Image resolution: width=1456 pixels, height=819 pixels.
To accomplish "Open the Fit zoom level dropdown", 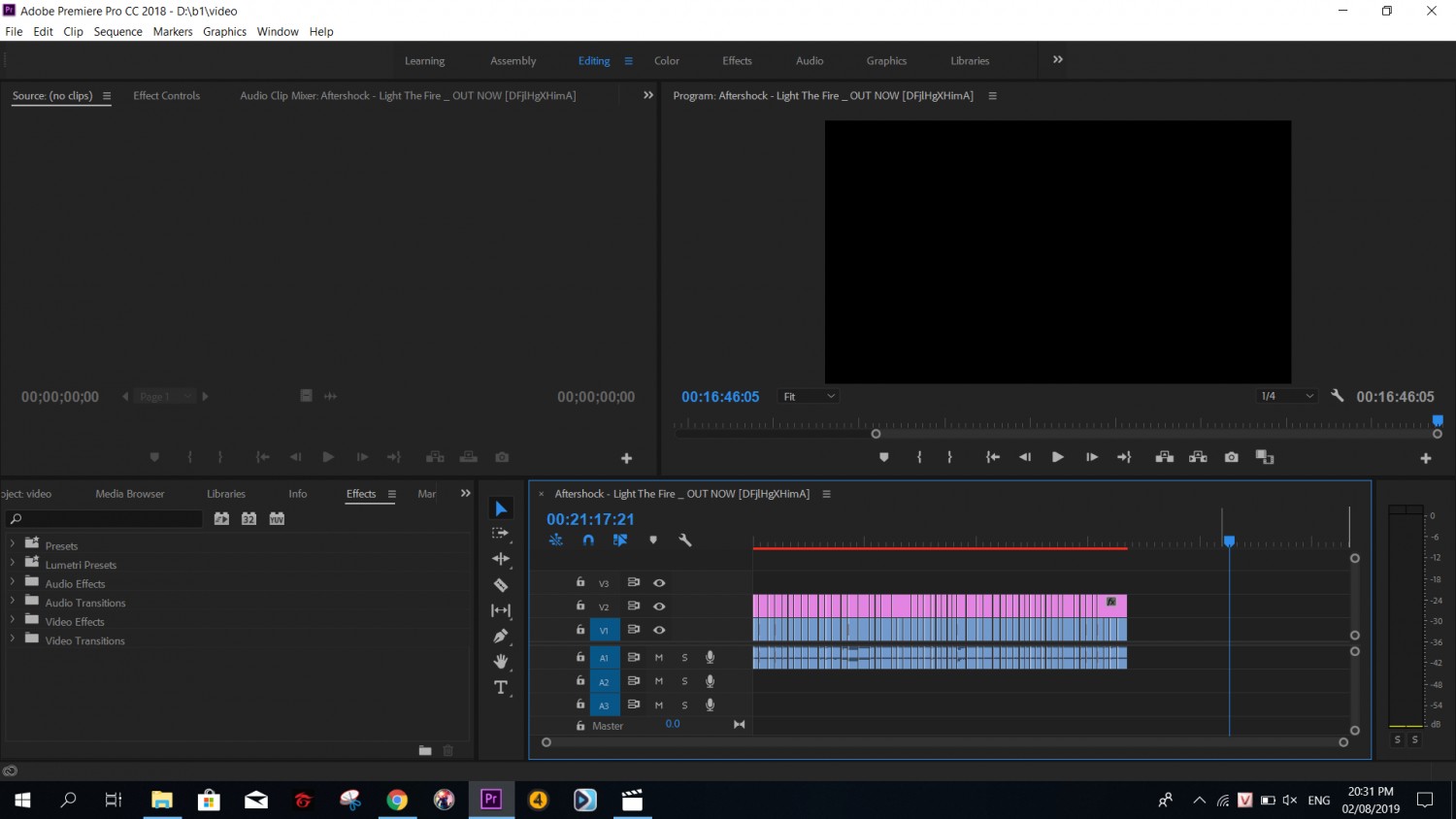I will [x=809, y=396].
